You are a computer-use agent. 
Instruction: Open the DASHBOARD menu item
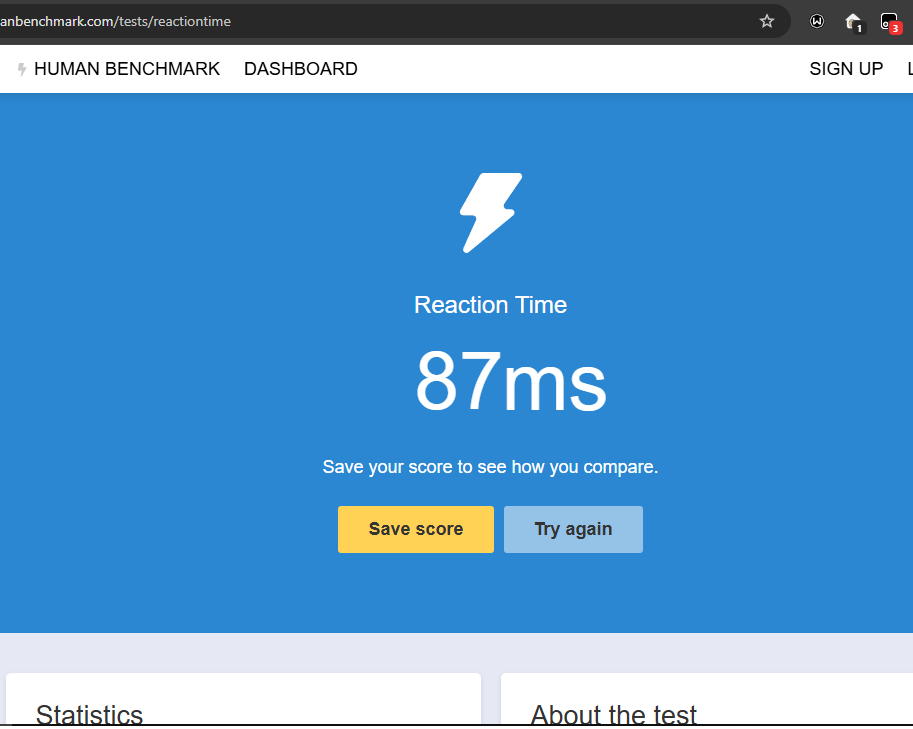[x=300, y=69]
